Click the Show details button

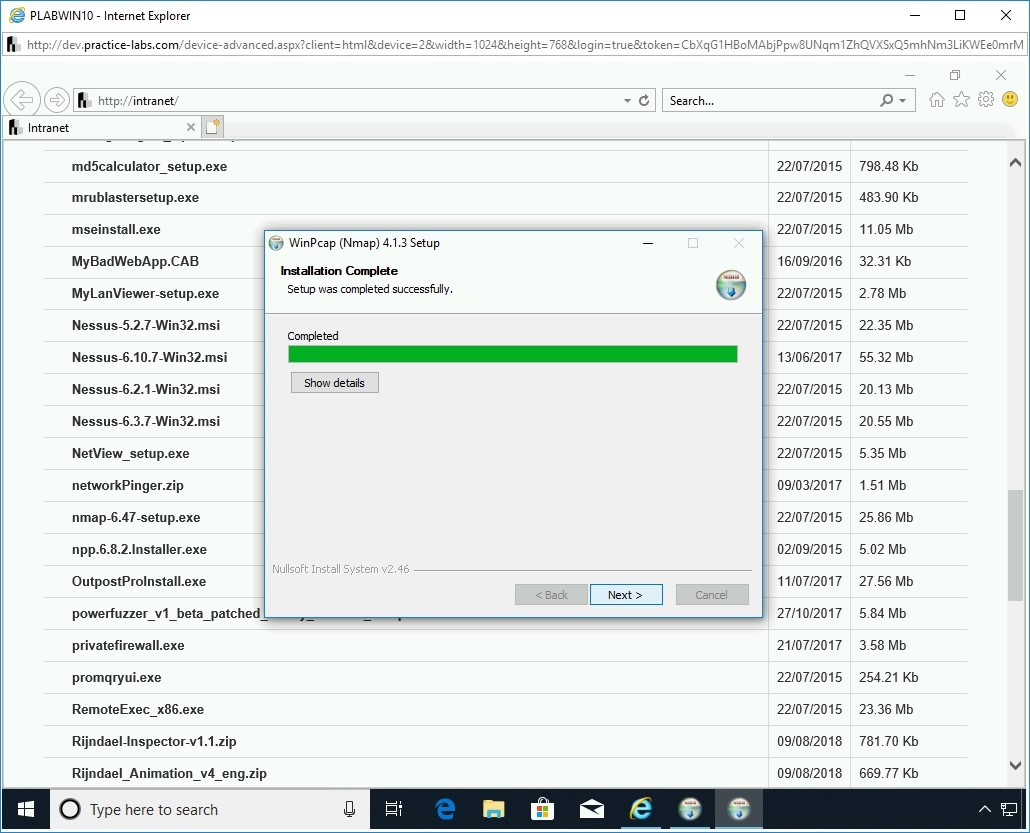(x=334, y=383)
